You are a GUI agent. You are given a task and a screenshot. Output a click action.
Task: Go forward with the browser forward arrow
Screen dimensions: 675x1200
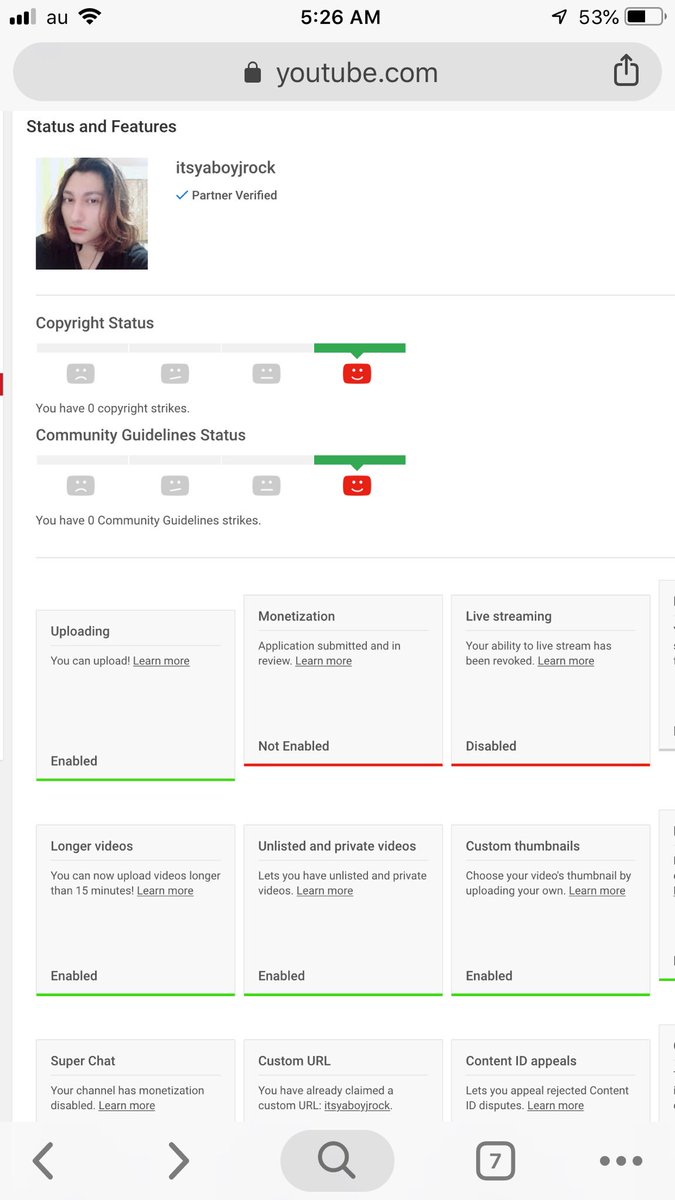click(x=178, y=1161)
